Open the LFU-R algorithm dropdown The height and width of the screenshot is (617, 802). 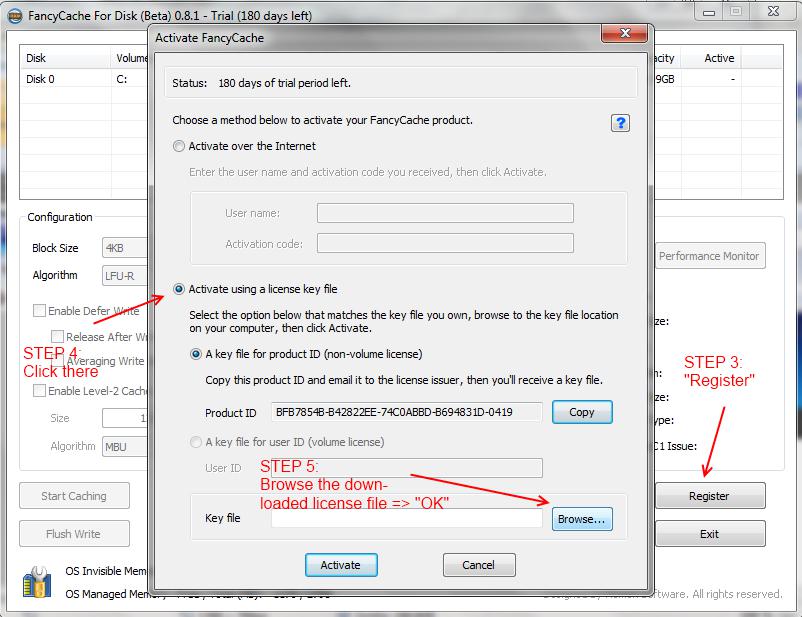tap(125, 276)
